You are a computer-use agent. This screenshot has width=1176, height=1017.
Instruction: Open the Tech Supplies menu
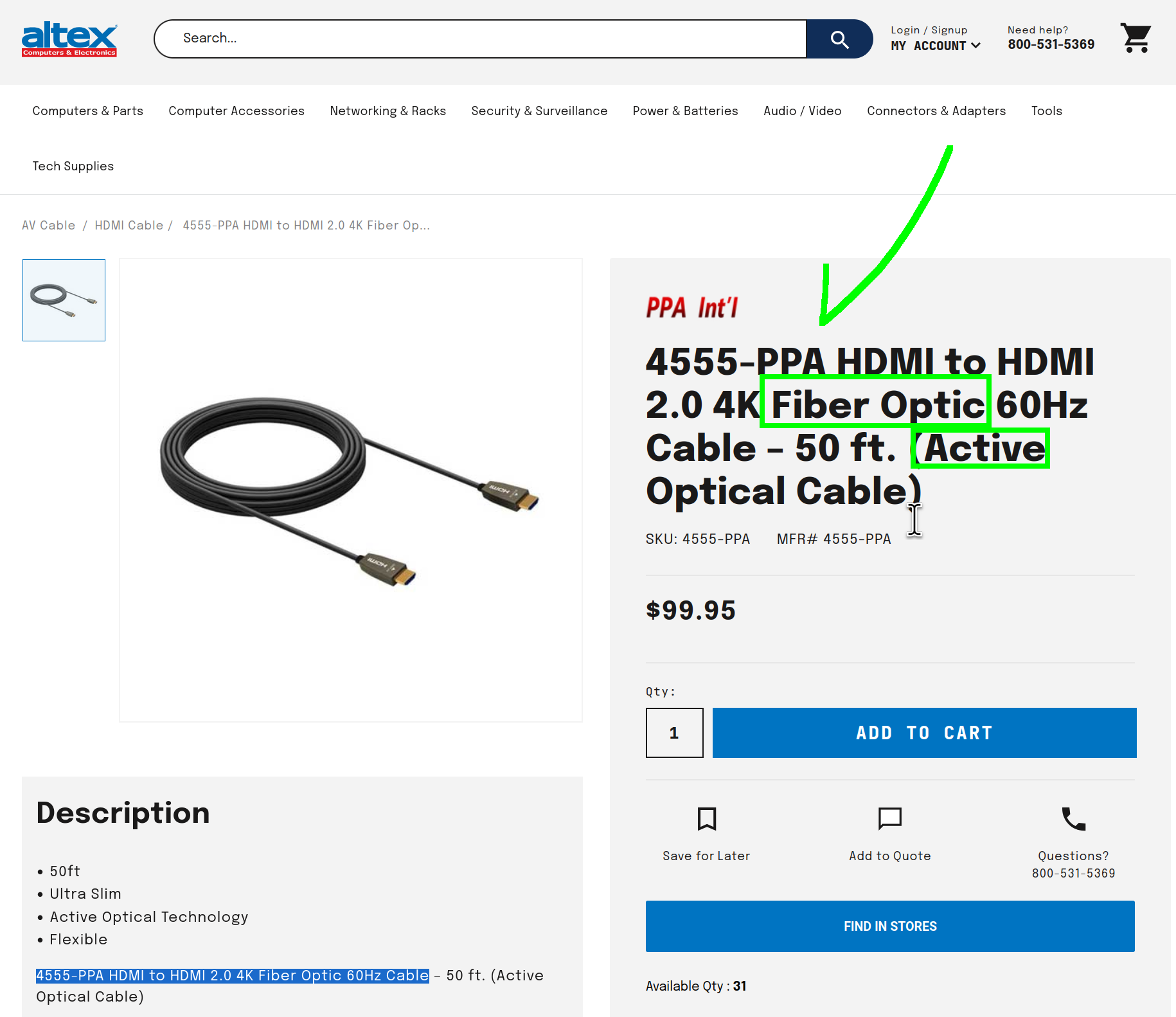73,166
